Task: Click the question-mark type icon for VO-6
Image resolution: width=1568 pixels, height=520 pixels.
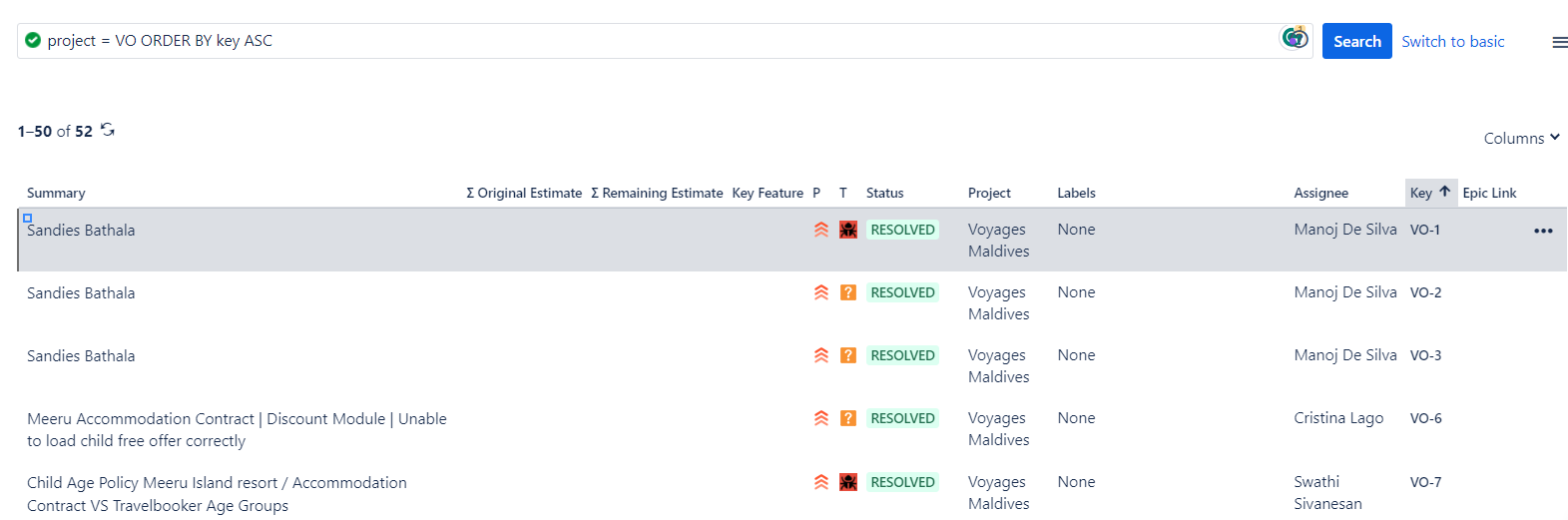Action: (848, 418)
